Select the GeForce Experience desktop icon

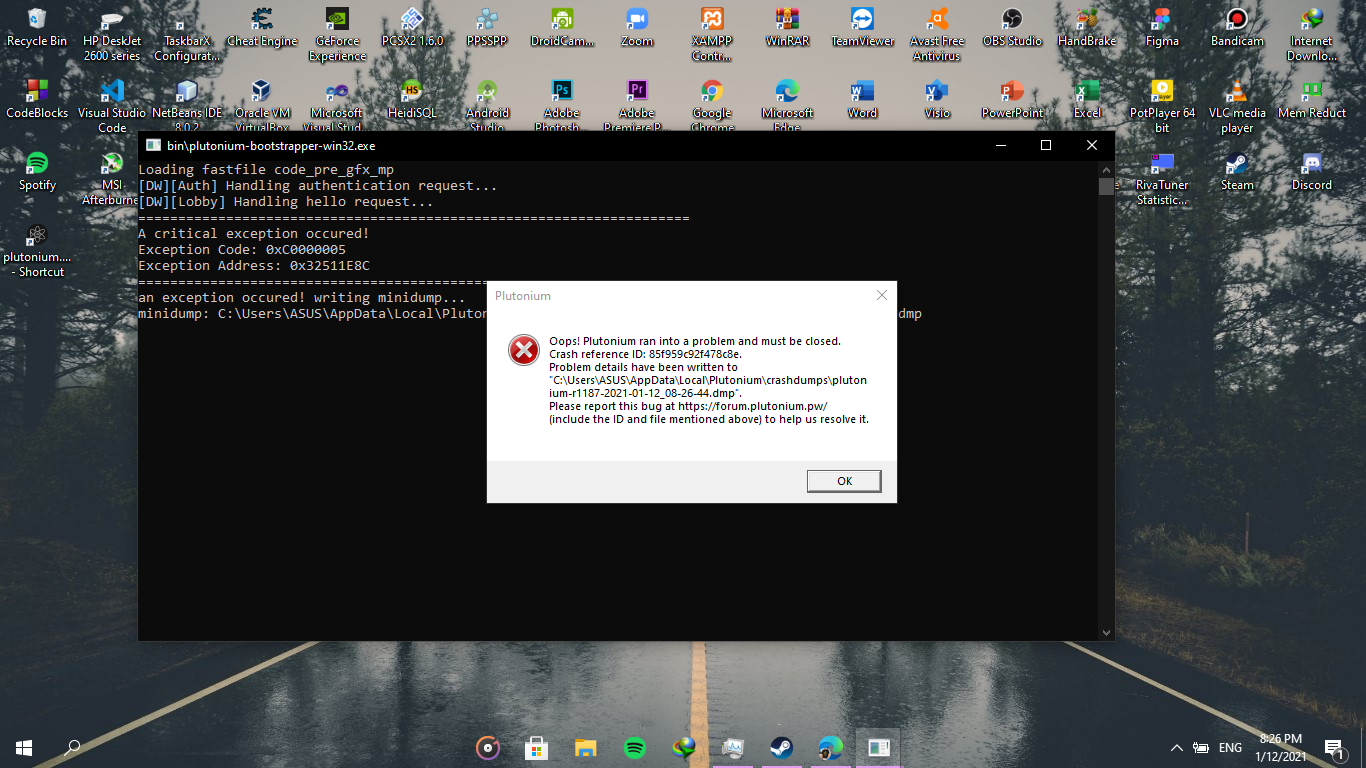[x=337, y=35]
